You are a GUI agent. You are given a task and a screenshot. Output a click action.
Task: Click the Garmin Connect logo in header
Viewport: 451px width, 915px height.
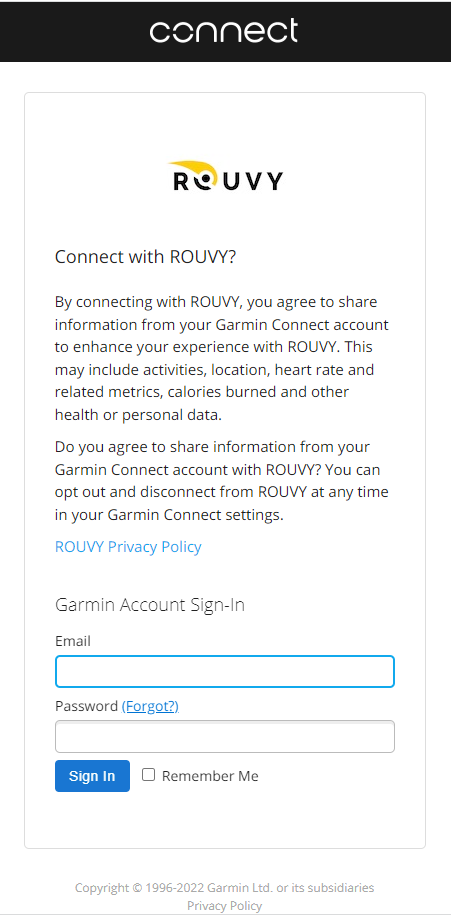coord(224,31)
